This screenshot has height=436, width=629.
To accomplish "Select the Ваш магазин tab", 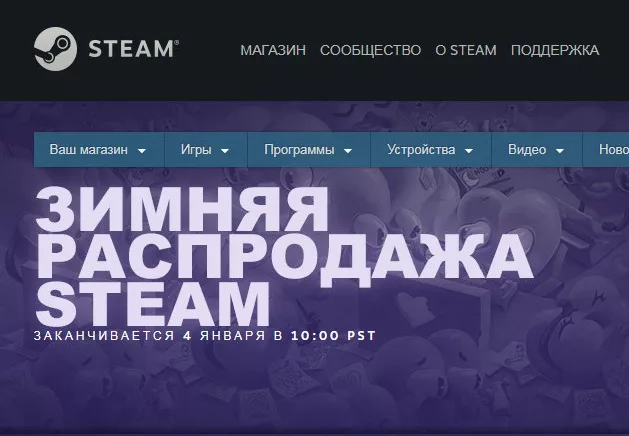I will point(99,150).
